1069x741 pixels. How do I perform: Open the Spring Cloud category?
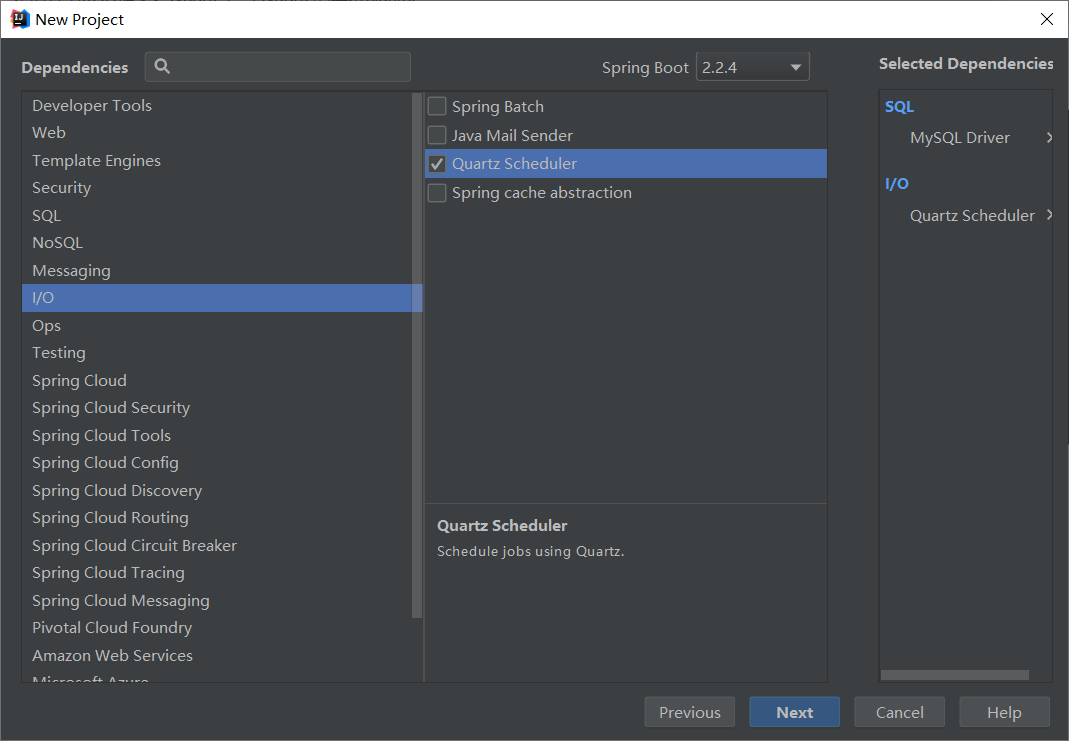[217, 380]
